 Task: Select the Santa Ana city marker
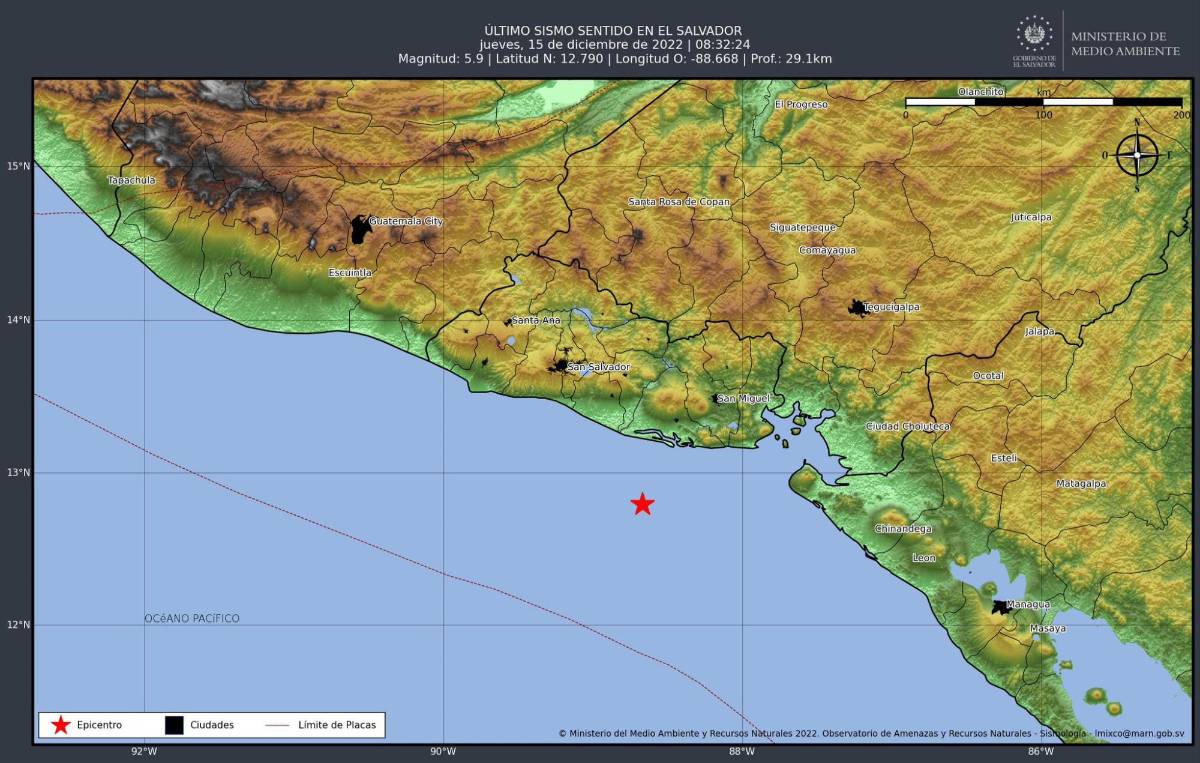point(508,320)
